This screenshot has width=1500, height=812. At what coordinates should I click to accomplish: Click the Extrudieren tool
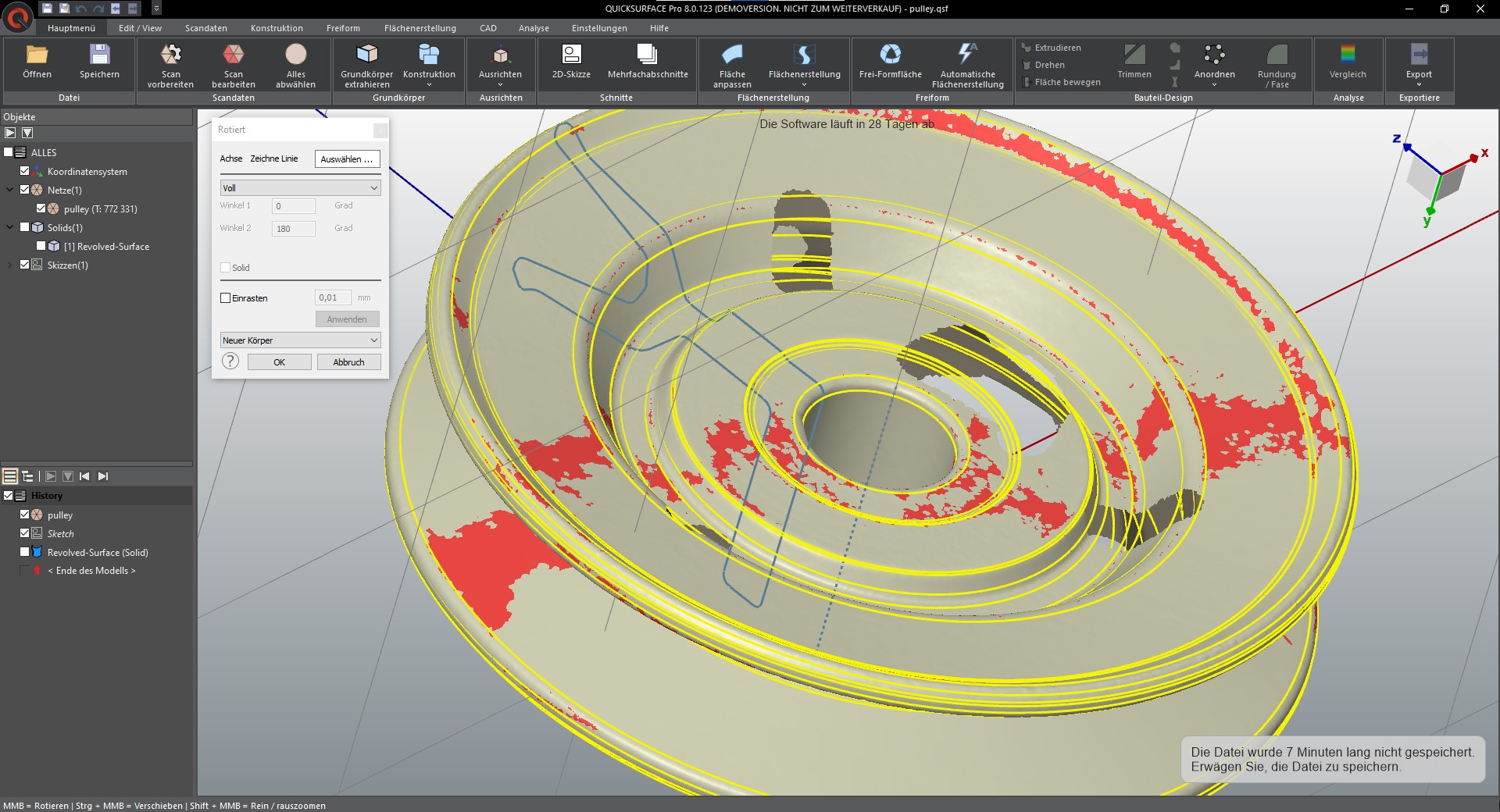(x=1052, y=48)
